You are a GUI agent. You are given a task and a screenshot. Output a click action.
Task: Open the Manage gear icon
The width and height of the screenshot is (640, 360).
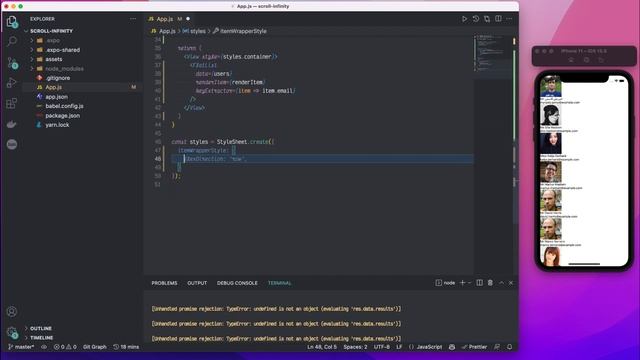pyautogui.click(x=12, y=332)
